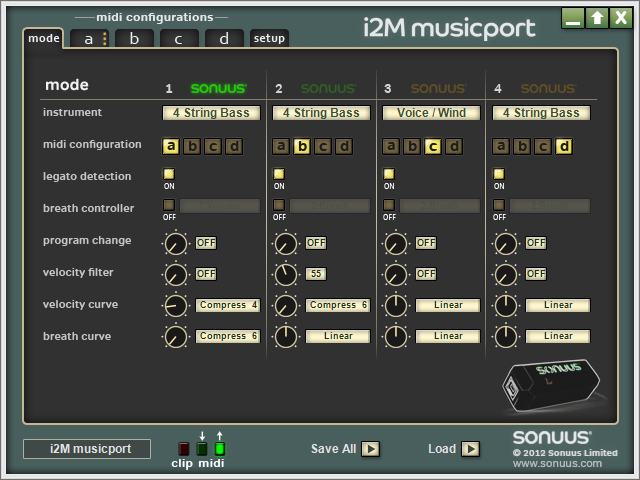Screen dimensions: 640x480
Task: Enable breath controller for device 4
Action: coord(499,205)
